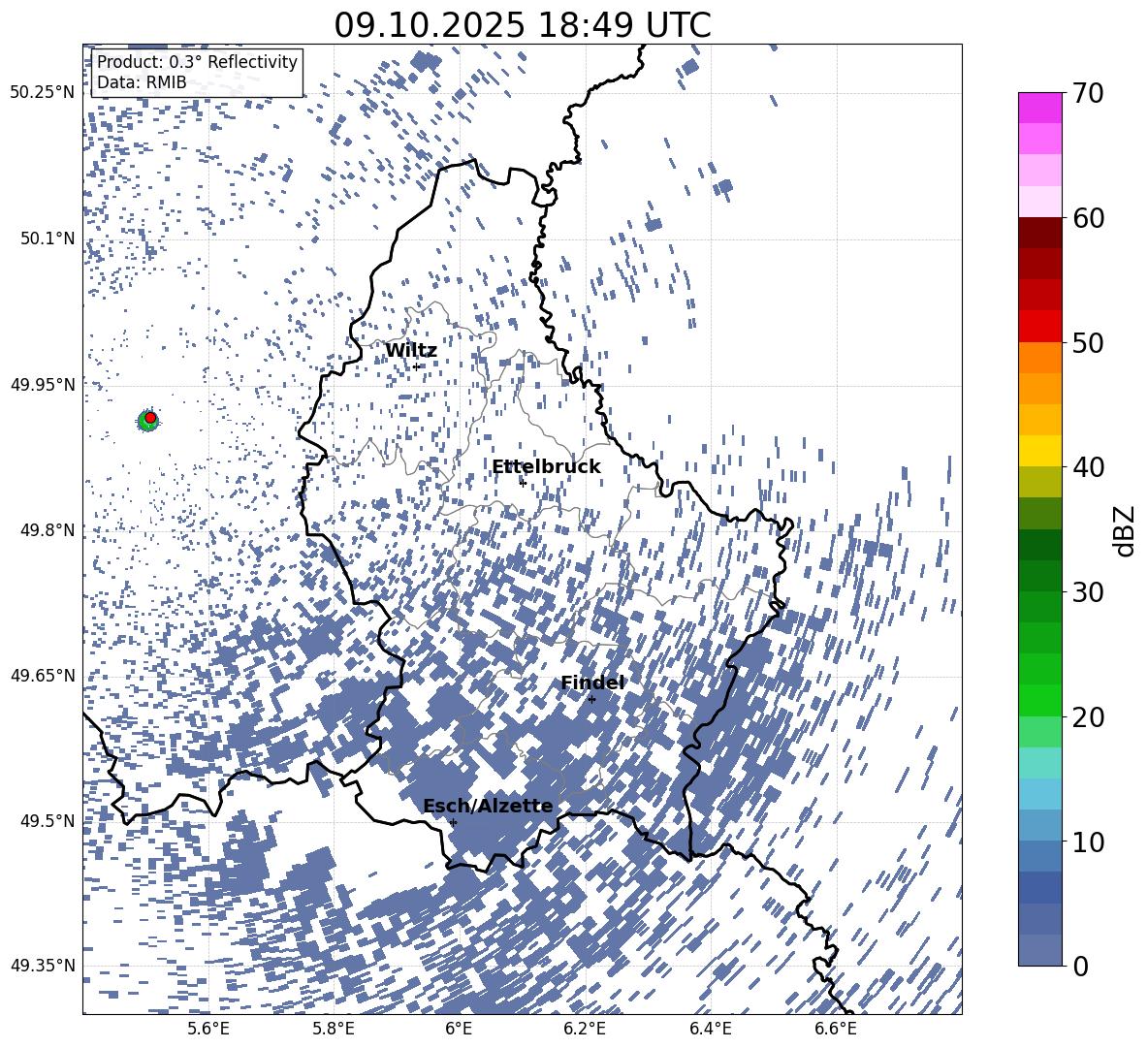Click the 30 colorbar tick value

(x=1088, y=591)
